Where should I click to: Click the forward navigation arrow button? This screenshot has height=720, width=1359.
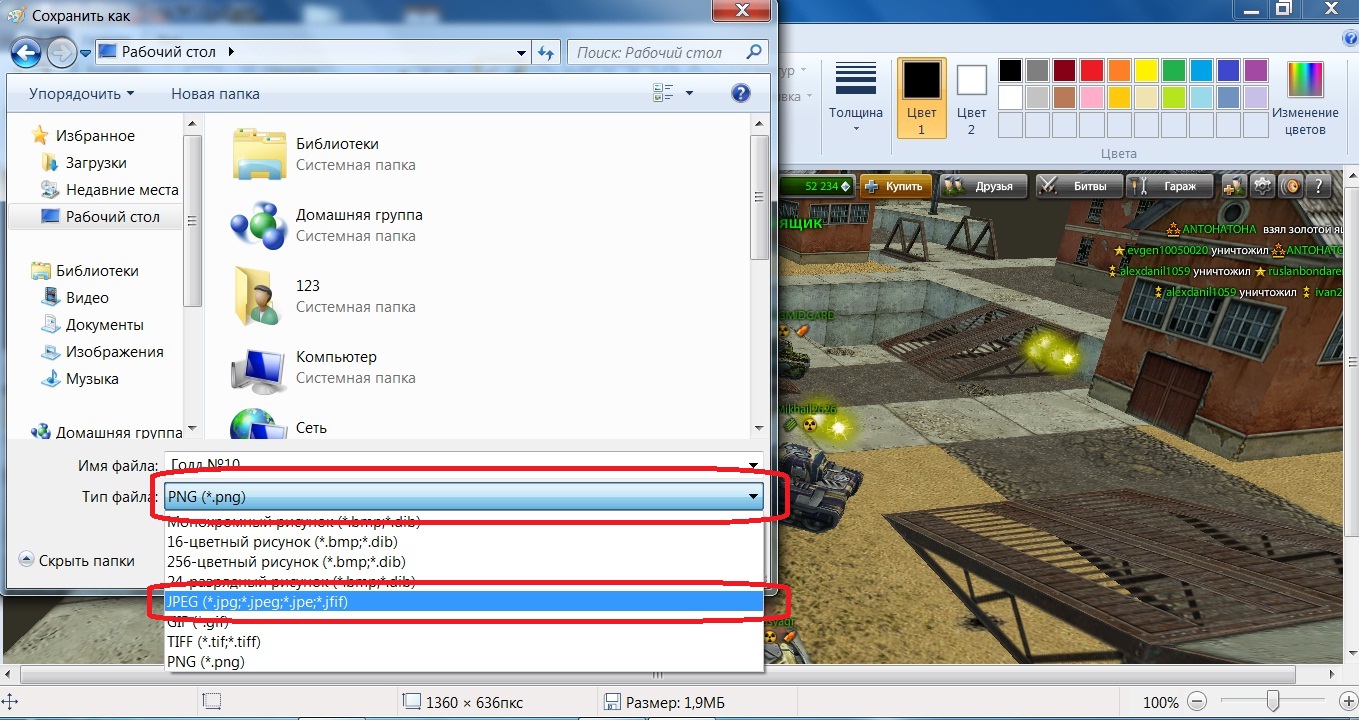click(62, 52)
